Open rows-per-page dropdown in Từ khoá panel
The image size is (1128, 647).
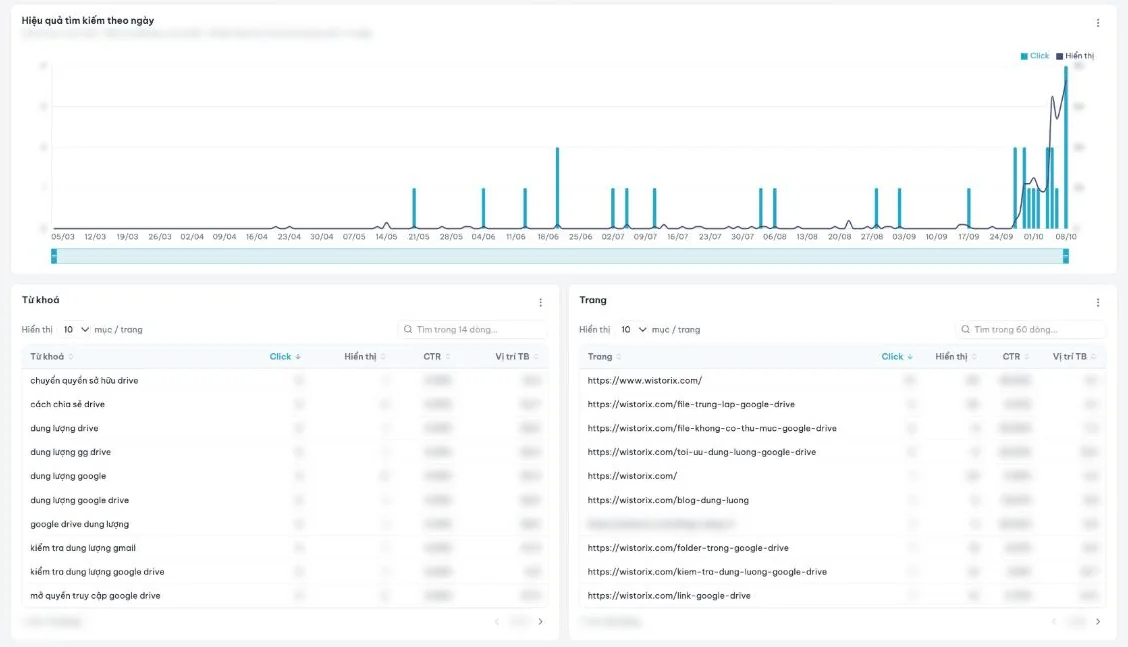75,330
